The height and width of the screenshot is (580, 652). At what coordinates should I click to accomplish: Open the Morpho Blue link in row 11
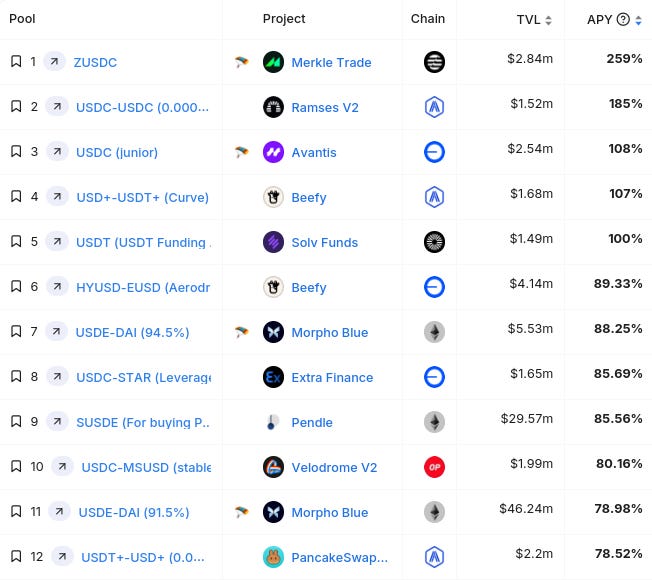[330, 513]
